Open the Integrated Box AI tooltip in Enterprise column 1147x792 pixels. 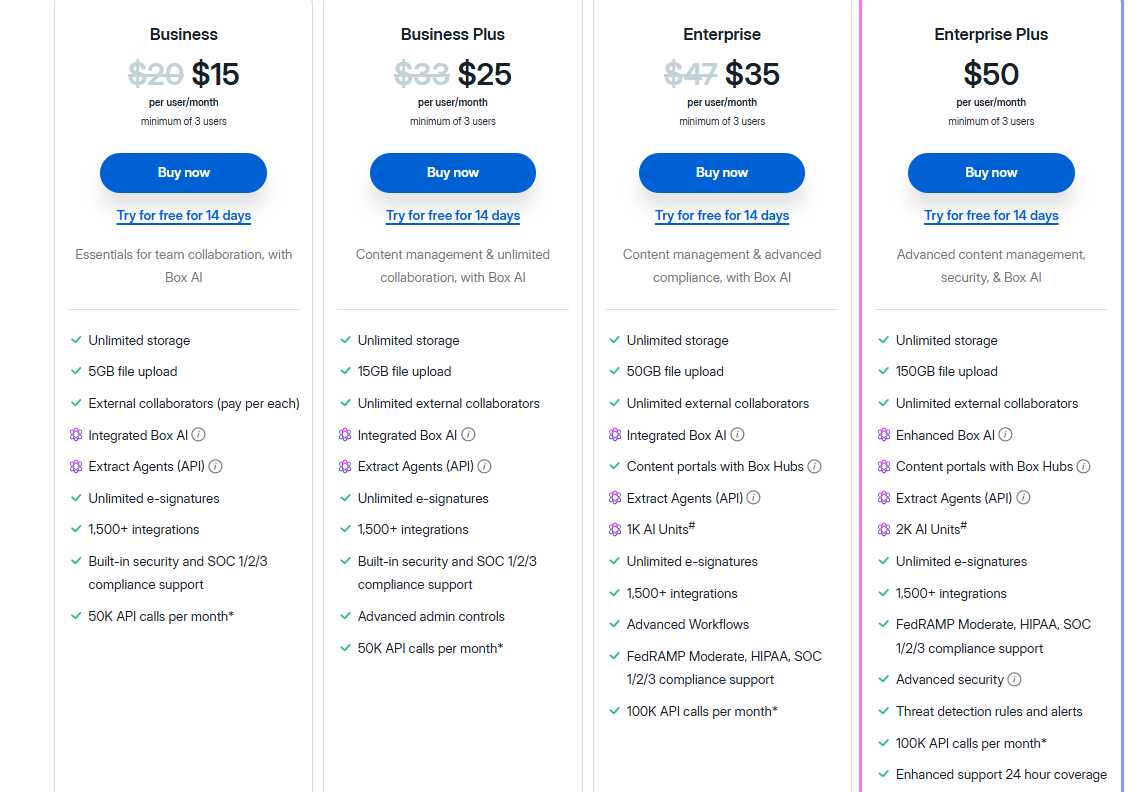click(x=737, y=435)
